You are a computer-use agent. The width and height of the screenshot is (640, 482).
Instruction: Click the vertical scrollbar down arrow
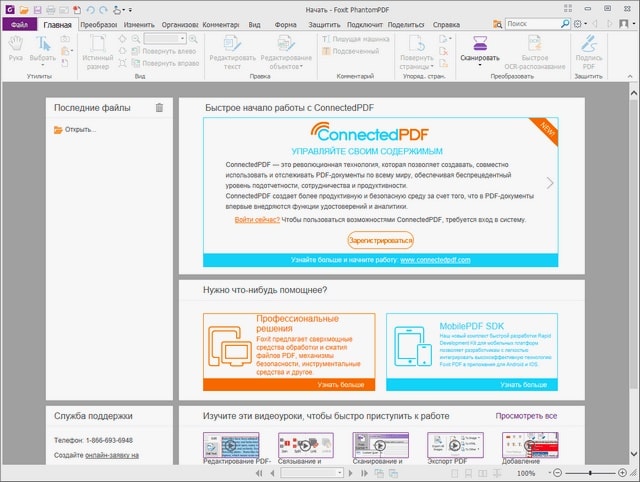pos(633,453)
